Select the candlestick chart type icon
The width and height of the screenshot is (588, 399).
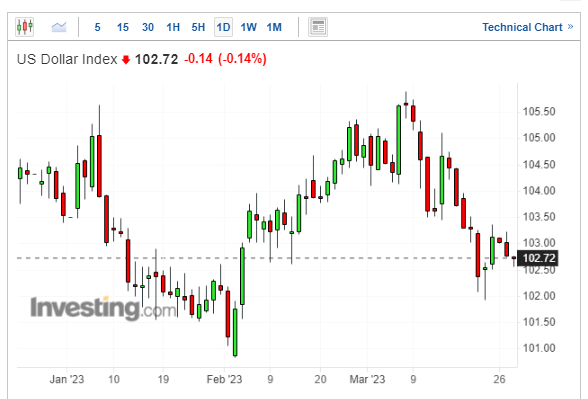25,27
